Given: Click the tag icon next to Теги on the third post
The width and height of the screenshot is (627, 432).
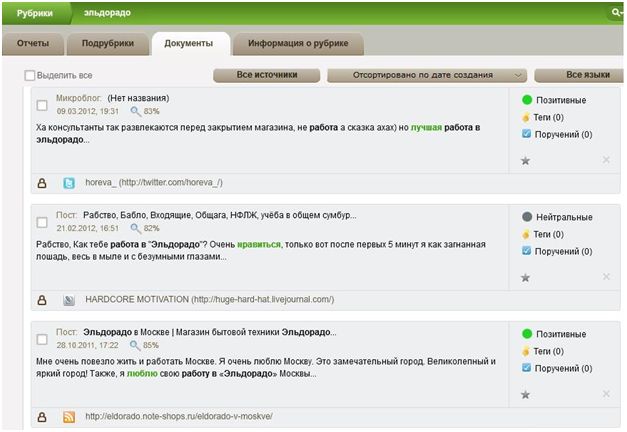Looking at the screenshot, I should tap(526, 350).
